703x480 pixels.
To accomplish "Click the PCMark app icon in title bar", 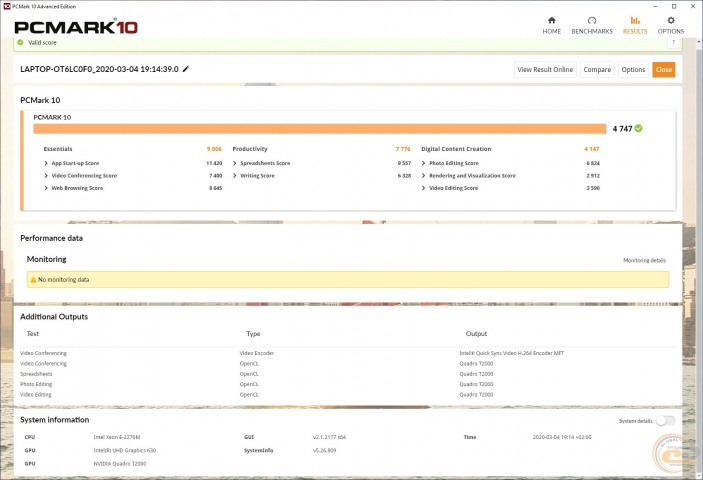I will (x=6, y=6).
